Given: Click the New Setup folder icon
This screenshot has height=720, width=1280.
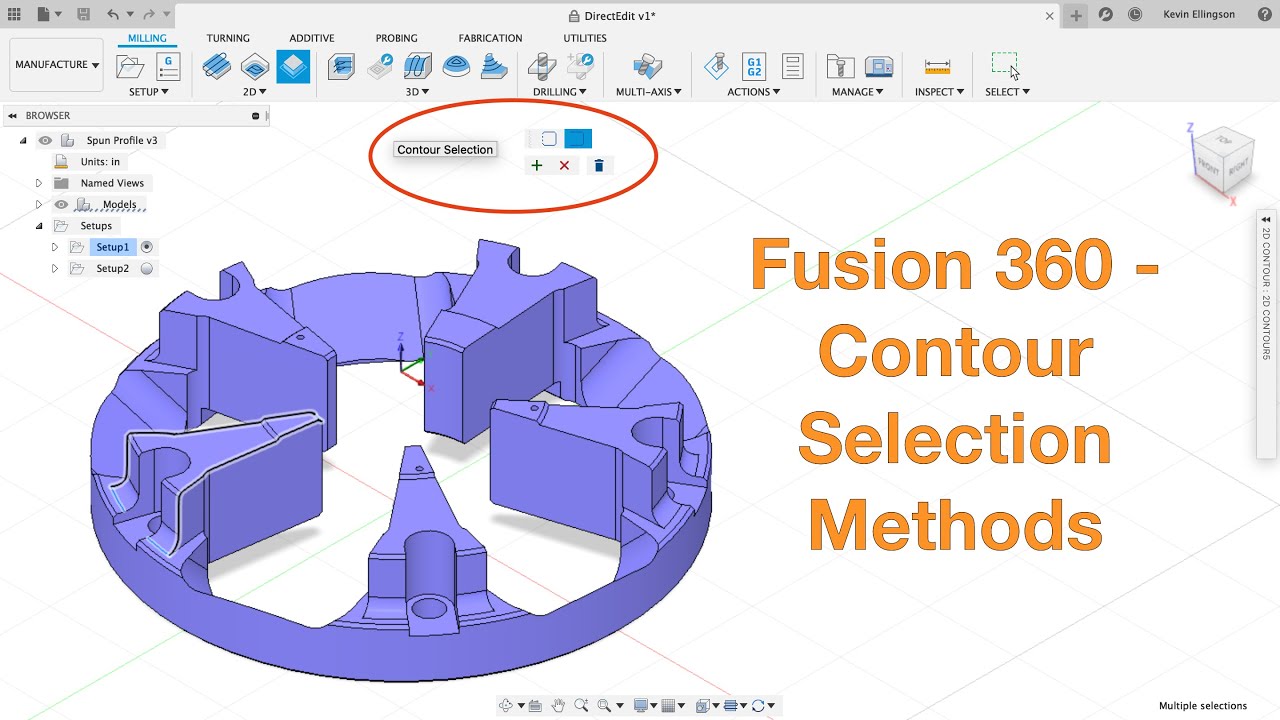Looking at the screenshot, I should pos(130,67).
